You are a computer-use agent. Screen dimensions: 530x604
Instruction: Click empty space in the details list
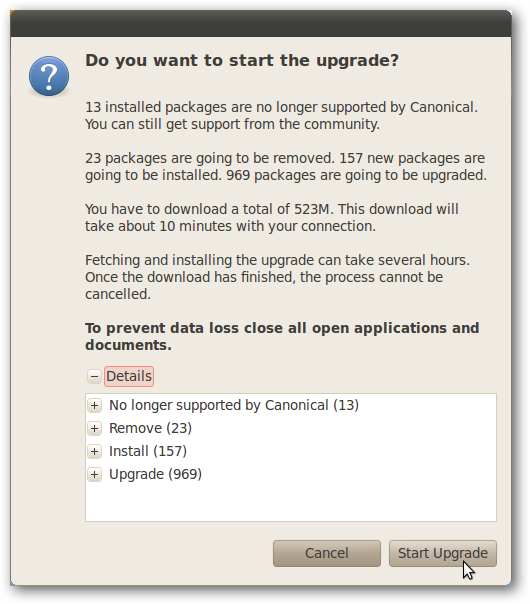pyautogui.click(x=291, y=503)
